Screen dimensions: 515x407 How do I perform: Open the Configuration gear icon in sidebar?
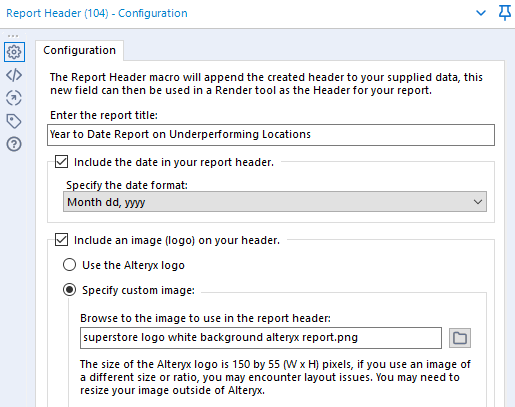click(14, 52)
